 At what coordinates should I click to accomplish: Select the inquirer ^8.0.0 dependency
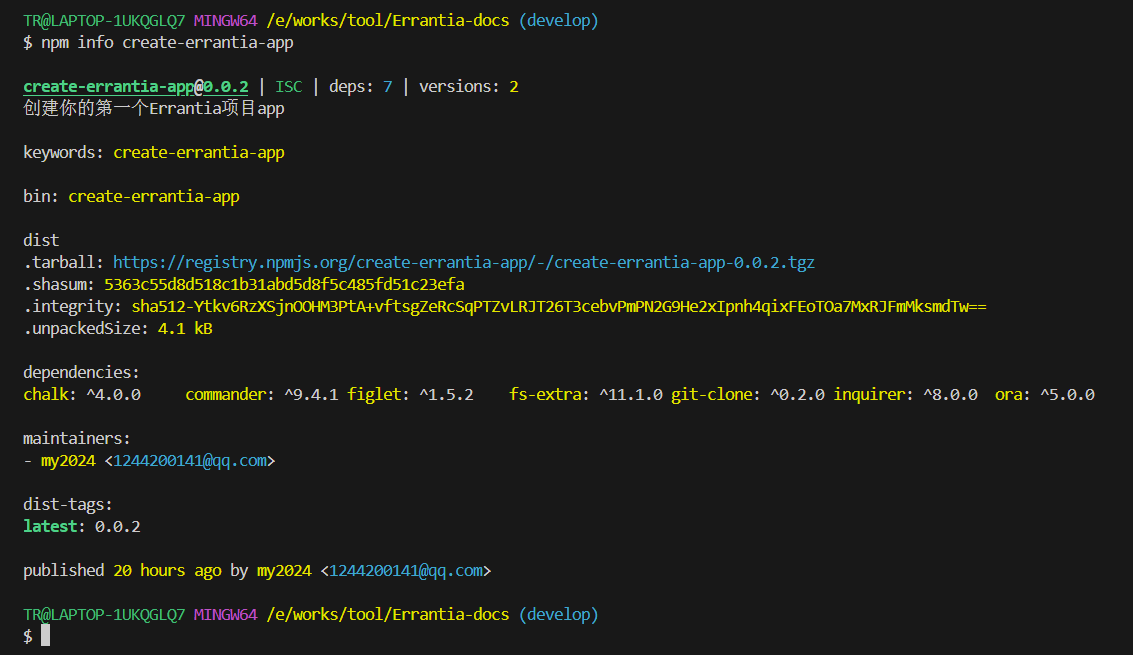tap(905, 395)
